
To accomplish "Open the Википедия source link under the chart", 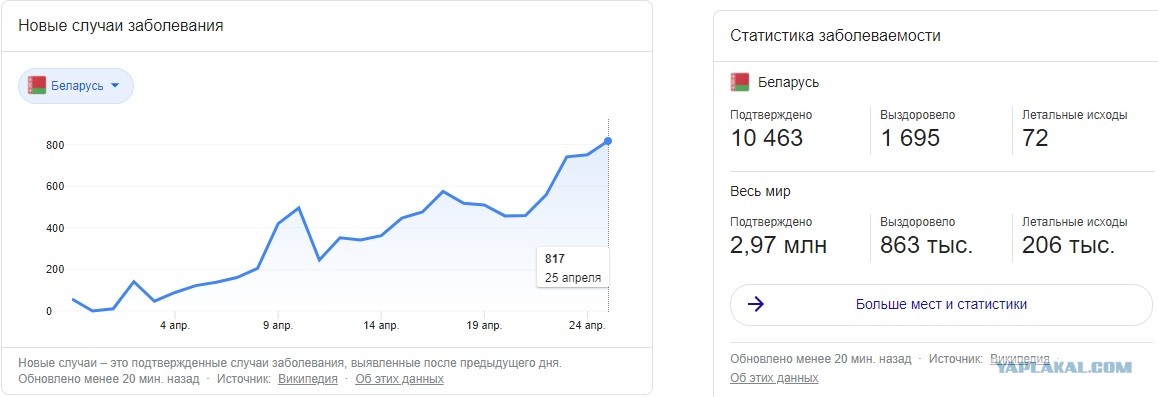I will click(307, 379).
